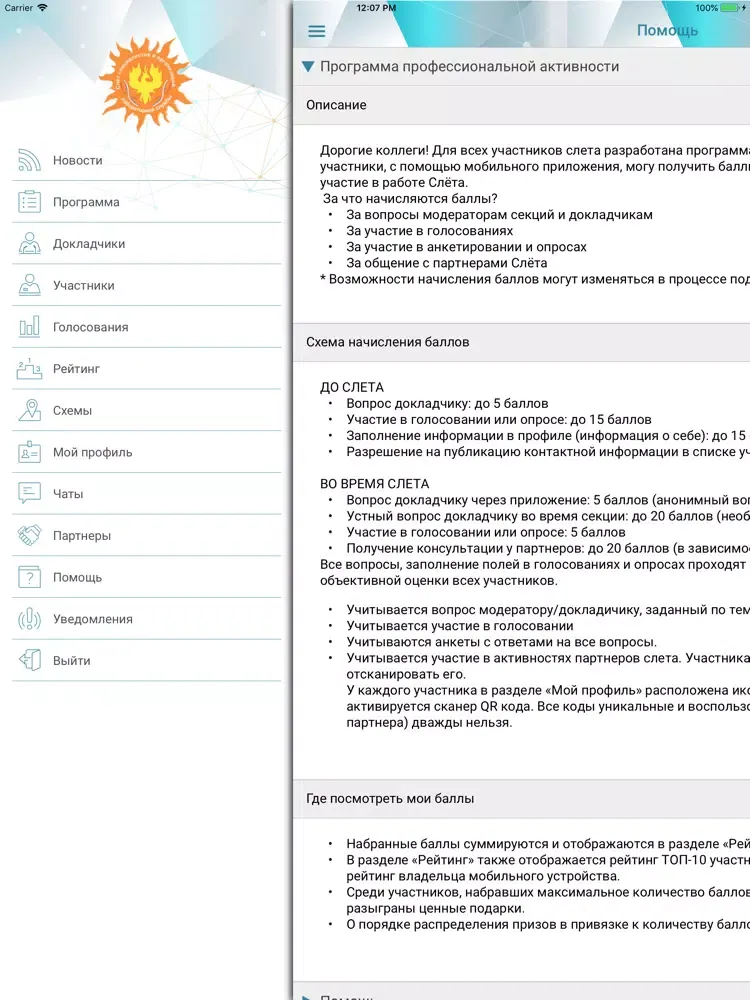Tap the Голосования bar chart icon
Image resolution: width=750 pixels, height=1000 pixels.
click(29, 327)
